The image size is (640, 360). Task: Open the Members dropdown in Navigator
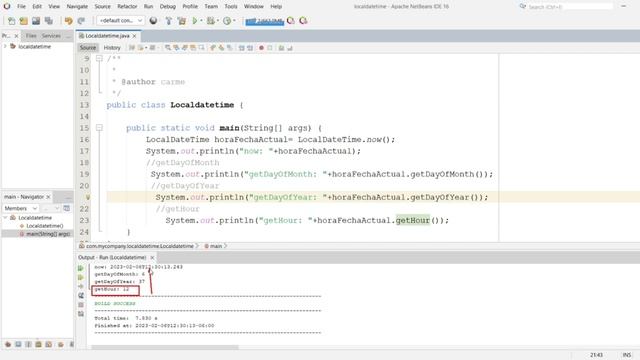click(20, 208)
